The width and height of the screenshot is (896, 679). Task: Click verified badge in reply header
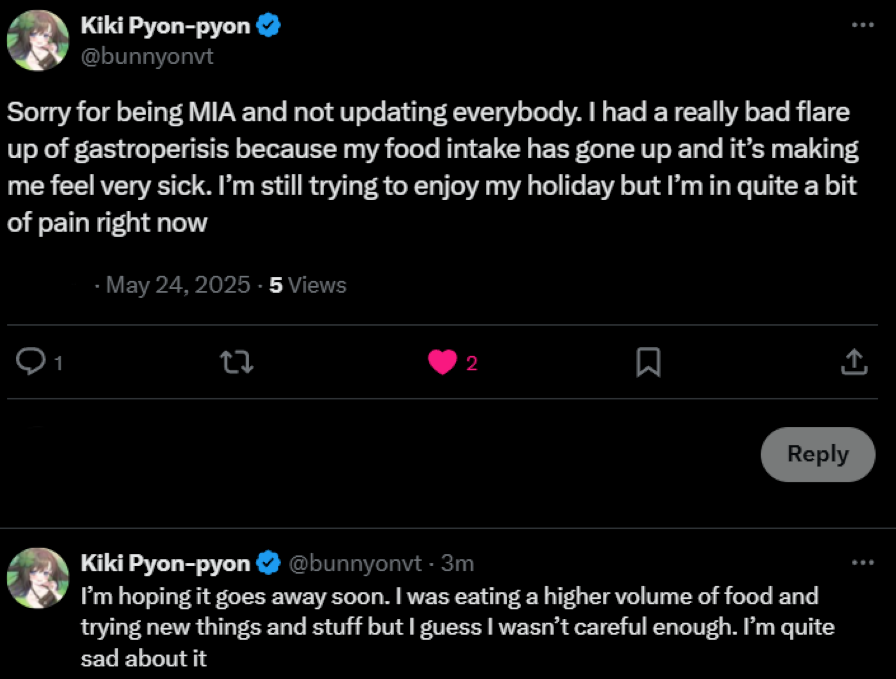pos(268,563)
